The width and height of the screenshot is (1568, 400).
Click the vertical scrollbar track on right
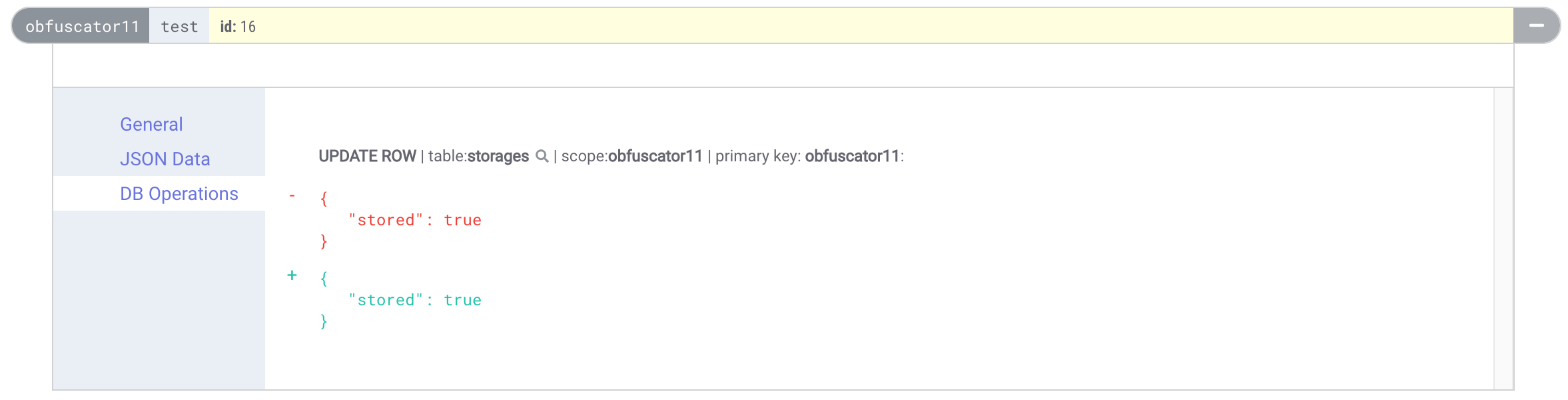pos(1503,239)
